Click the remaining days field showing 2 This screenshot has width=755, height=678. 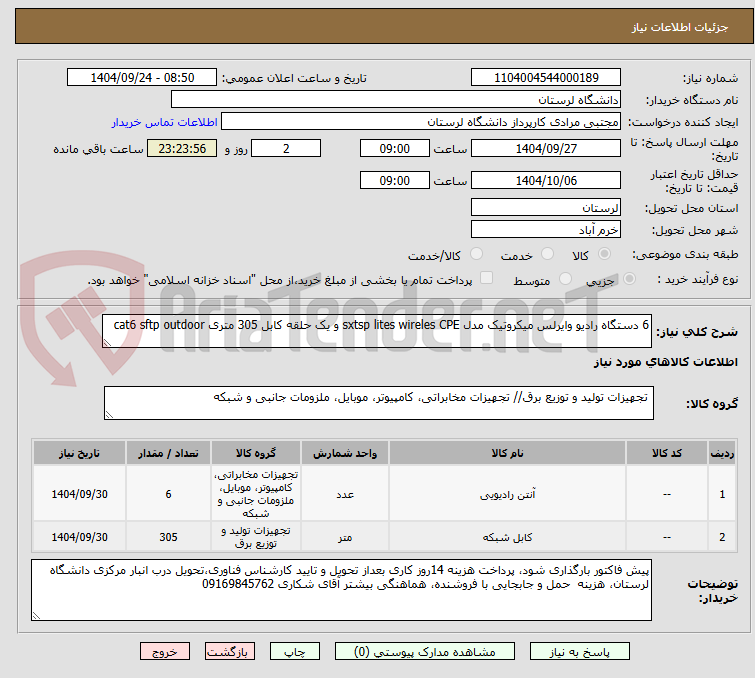pyautogui.click(x=286, y=148)
